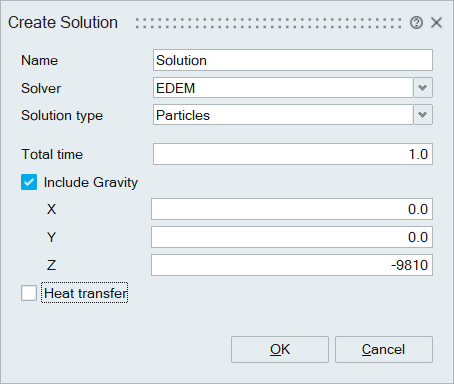The image size is (454, 384).
Task: Expand the Solution type dropdown arrow
Action: point(423,115)
